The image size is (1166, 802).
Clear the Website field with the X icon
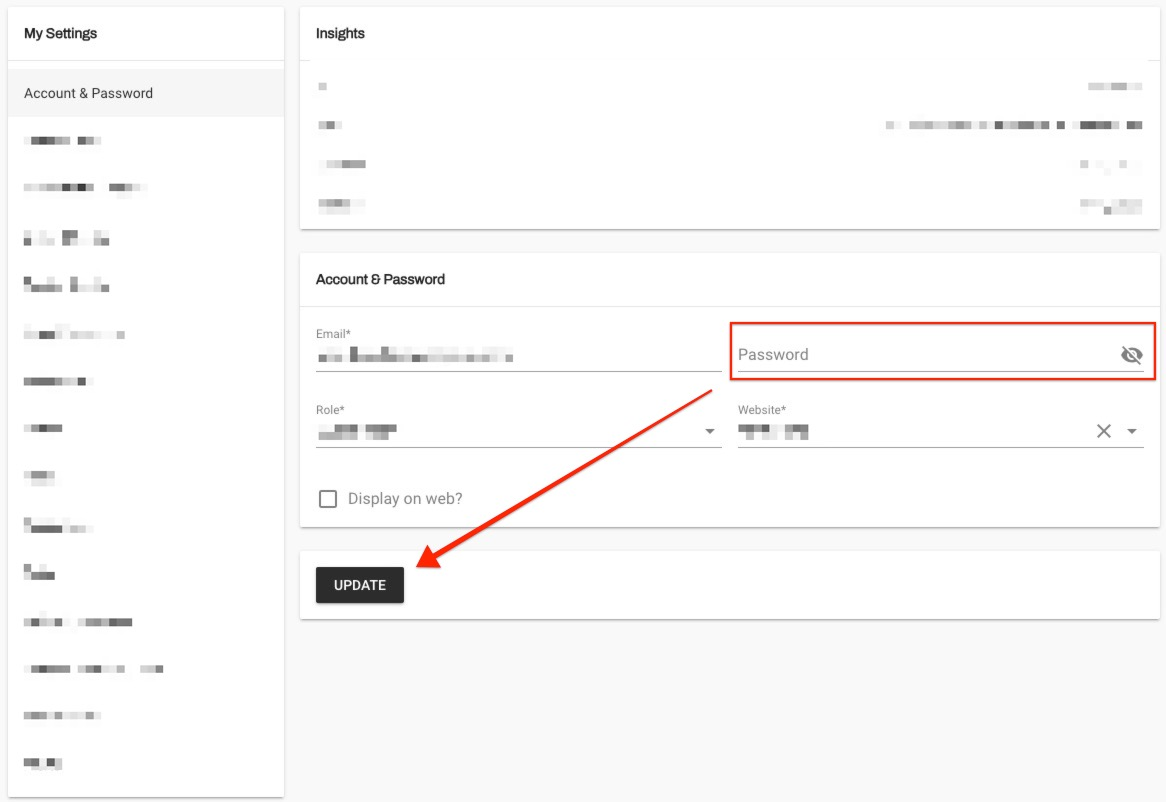pos(1103,431)
